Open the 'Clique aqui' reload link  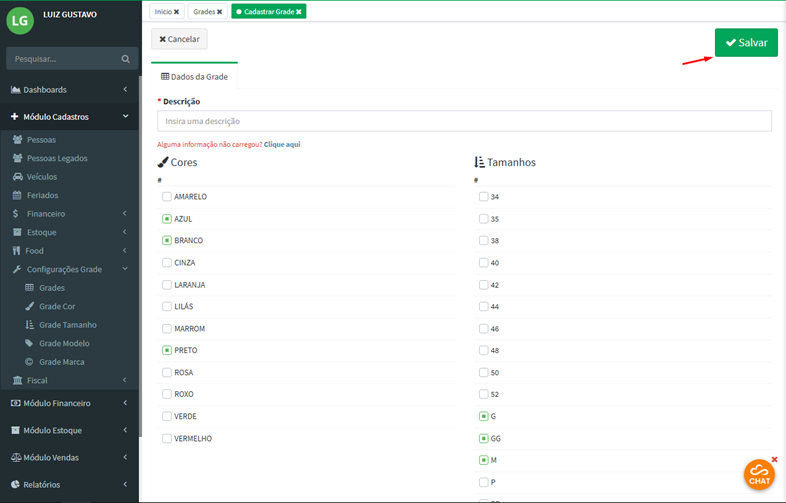click(282, 144)
